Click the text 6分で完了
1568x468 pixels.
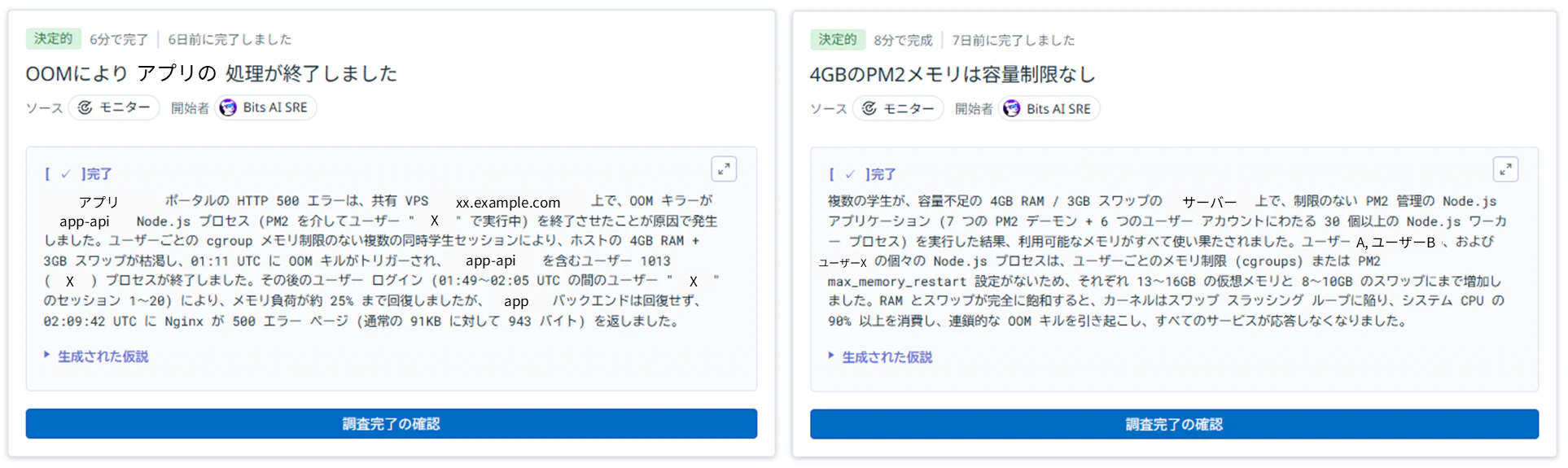119,39
